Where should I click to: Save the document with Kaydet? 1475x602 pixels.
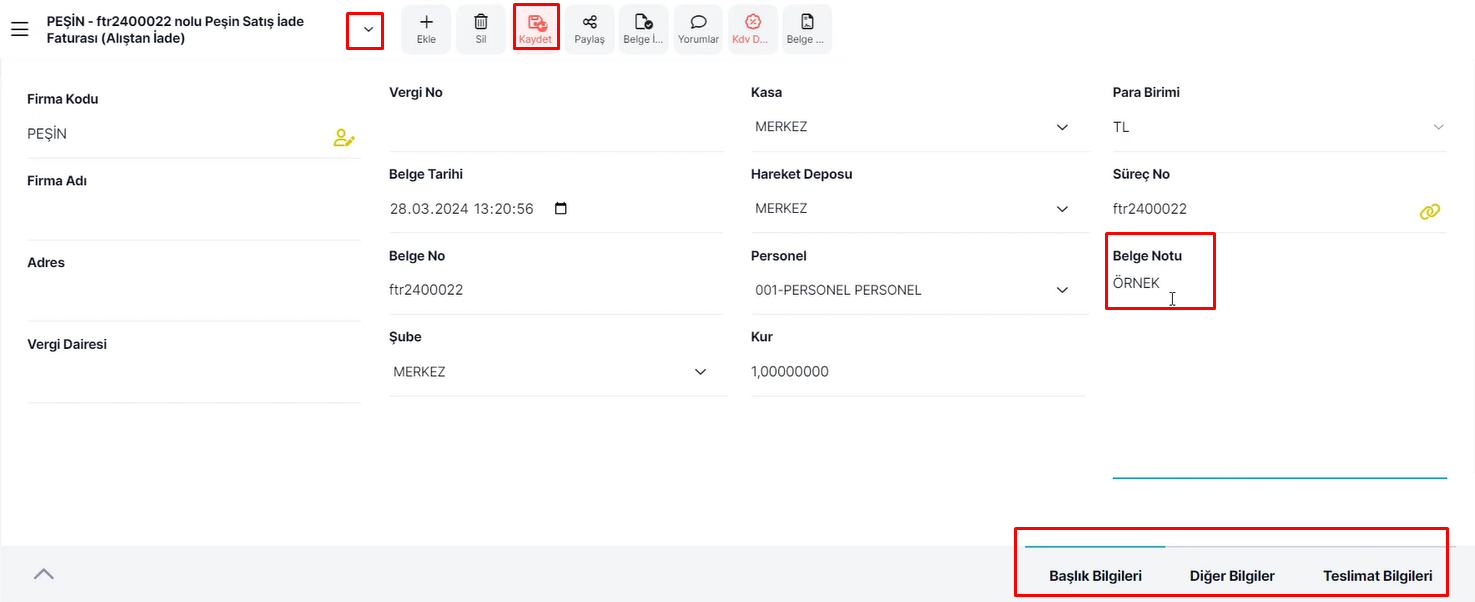[x=536, y=29]
